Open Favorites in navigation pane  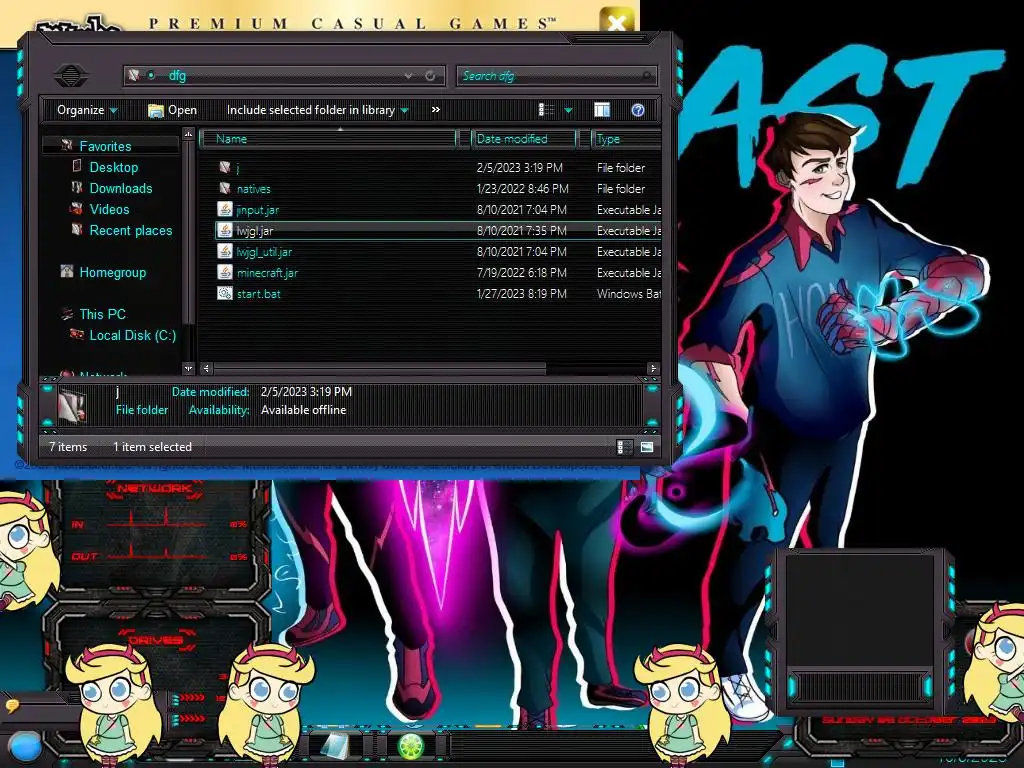tap(105, 146)
